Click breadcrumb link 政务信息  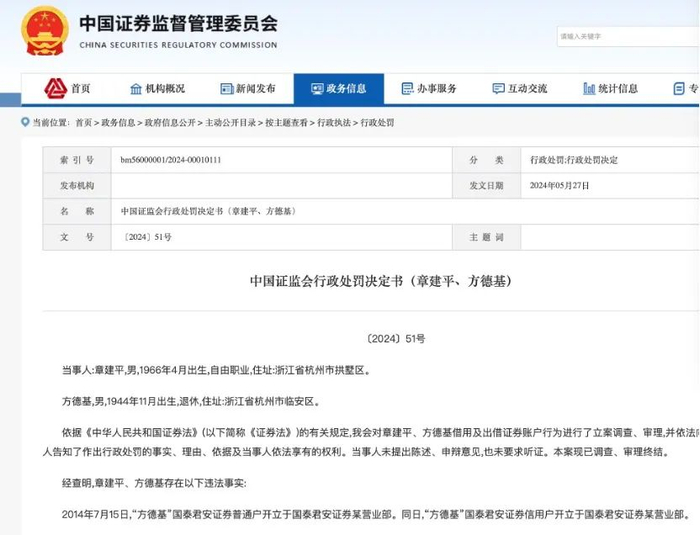click(x=118, y=122)
